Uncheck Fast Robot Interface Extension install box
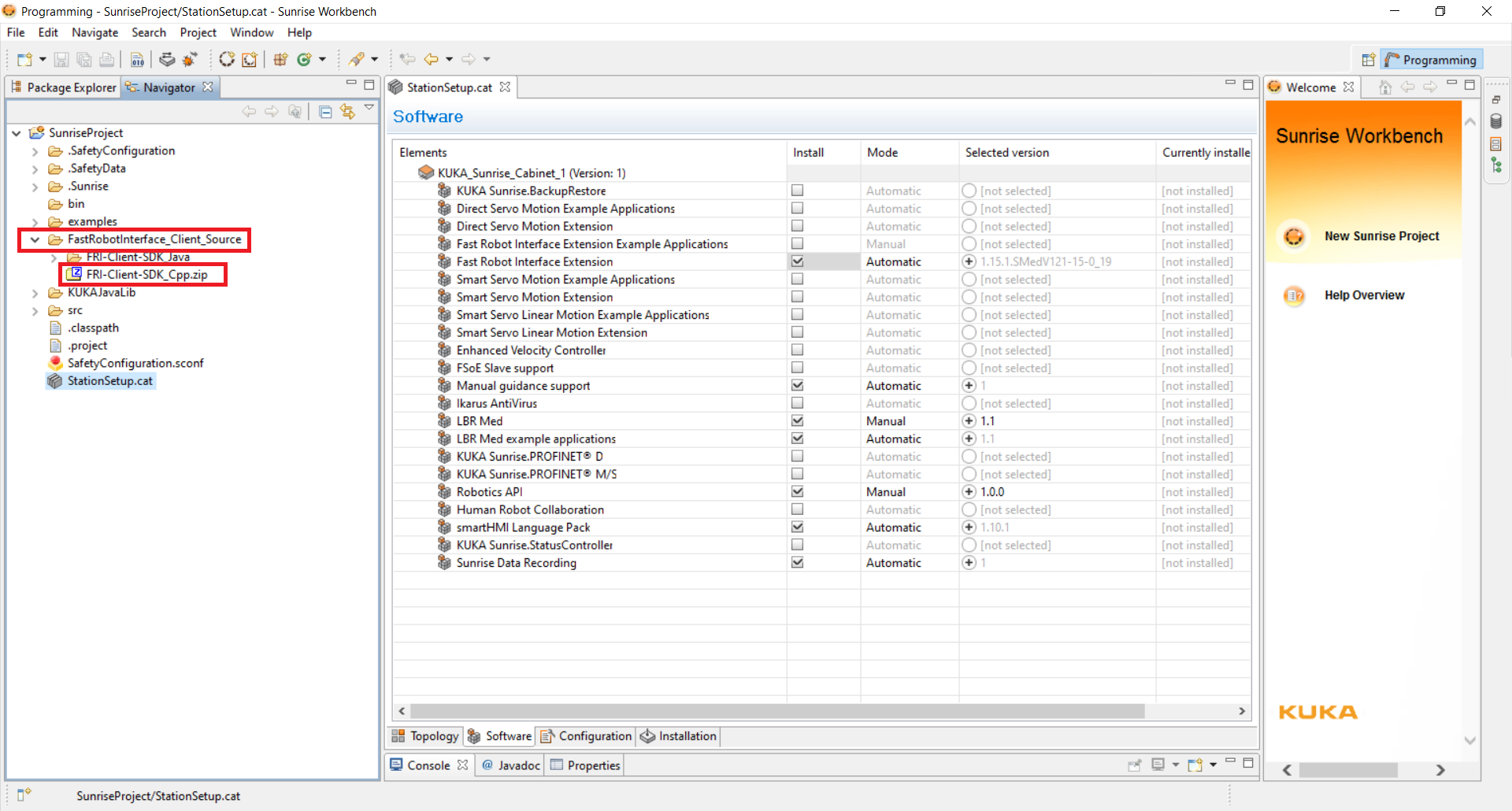 798,261
